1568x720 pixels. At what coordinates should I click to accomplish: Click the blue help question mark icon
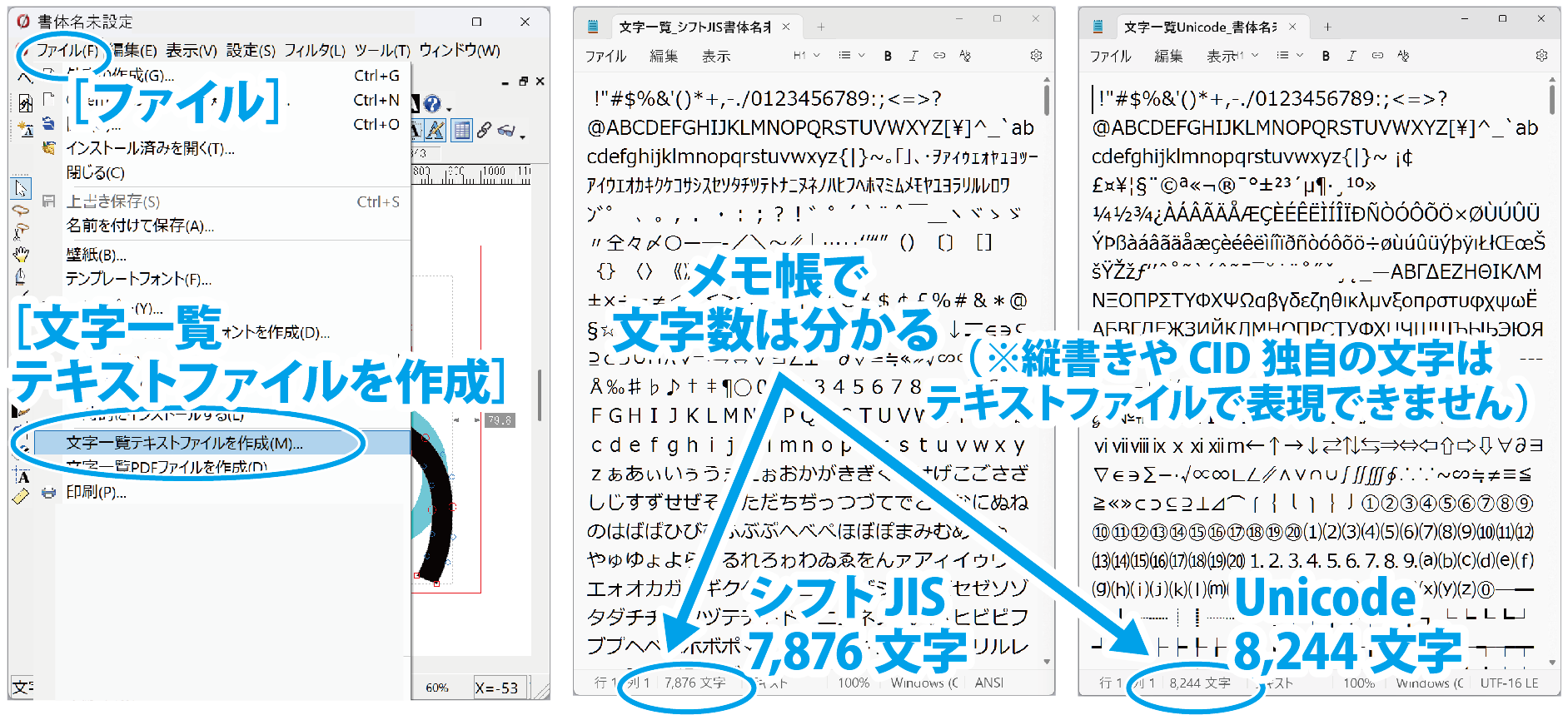pos(431,103)
